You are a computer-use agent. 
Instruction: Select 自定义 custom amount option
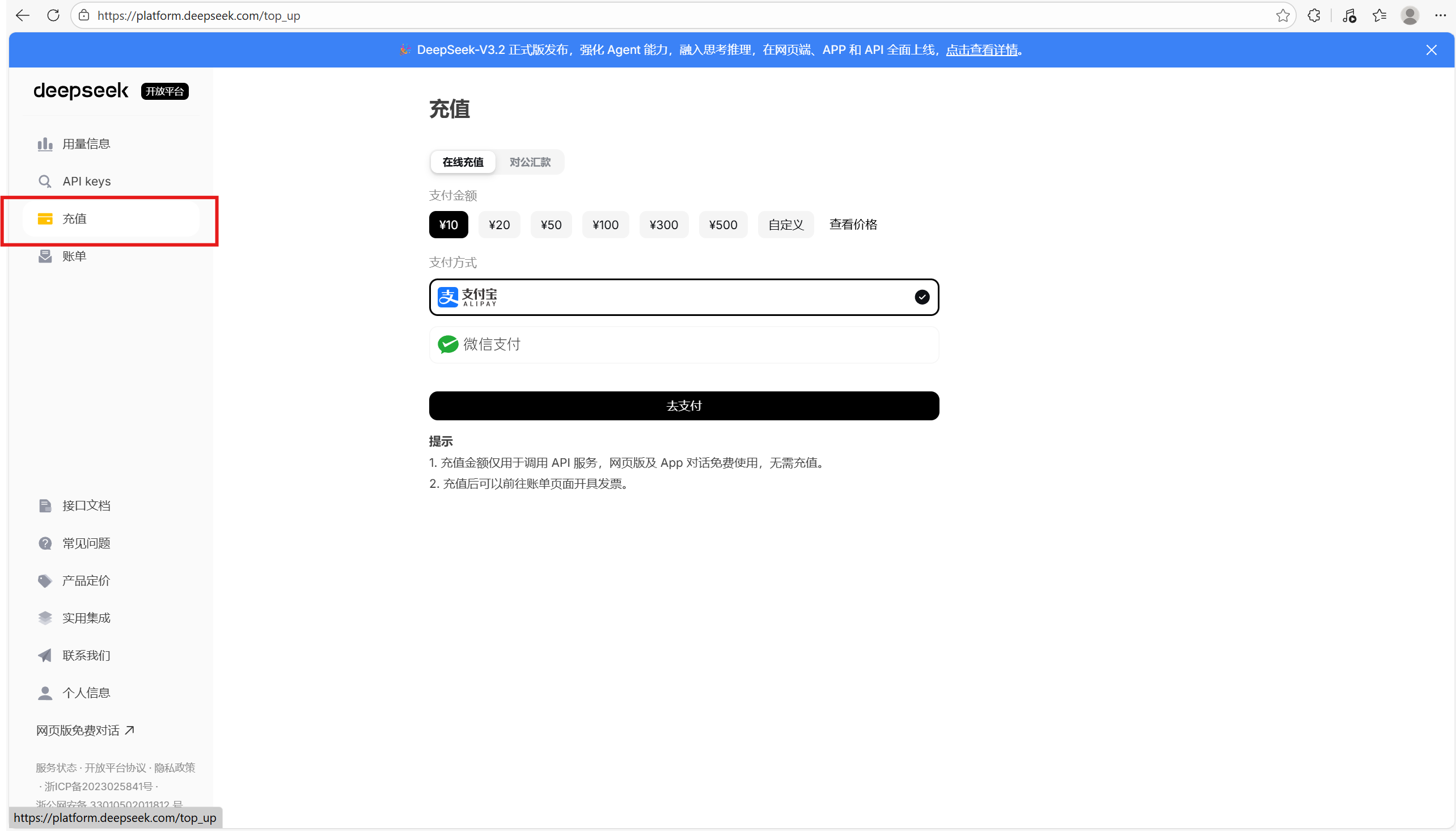tap(785, 225)
